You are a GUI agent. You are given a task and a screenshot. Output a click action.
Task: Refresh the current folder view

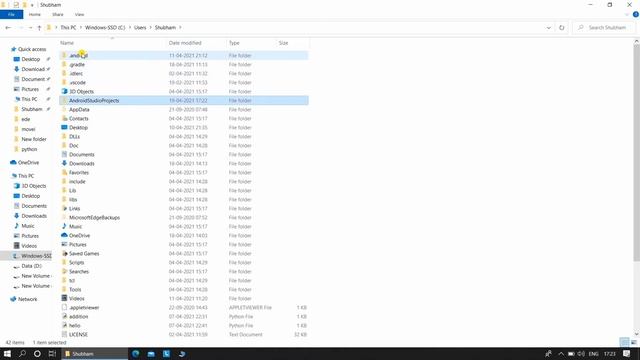coord(562,27)
